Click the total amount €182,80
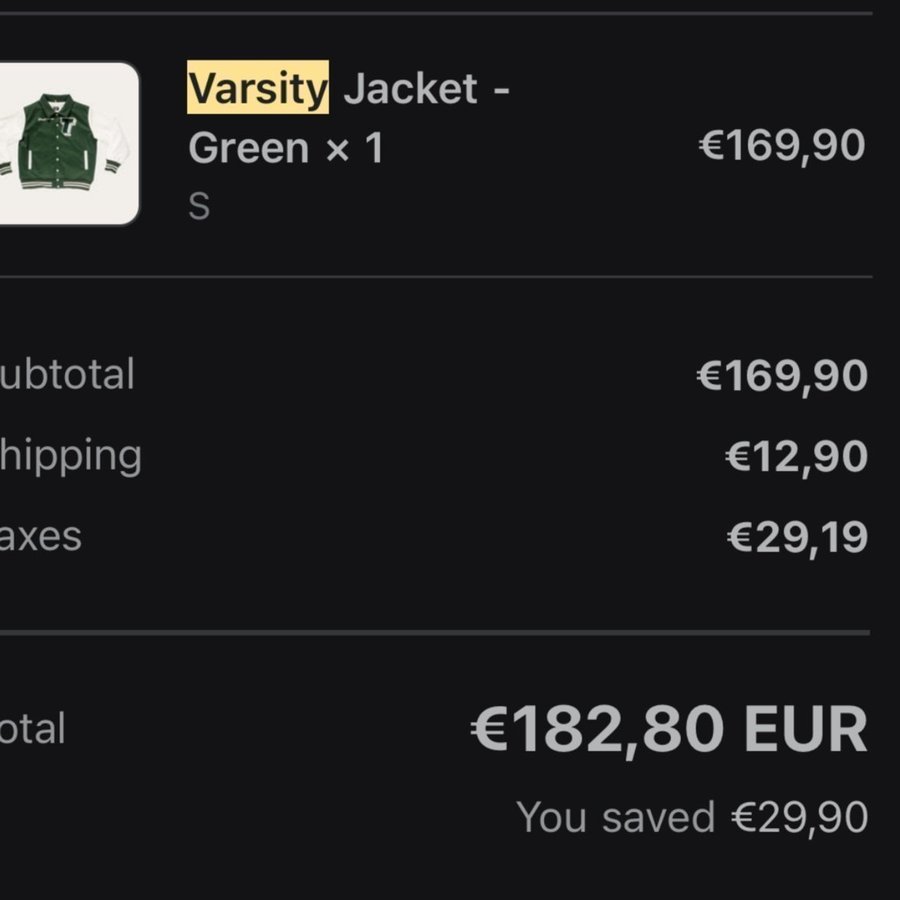This screenshot has height=900, width=900. [599, 730]
